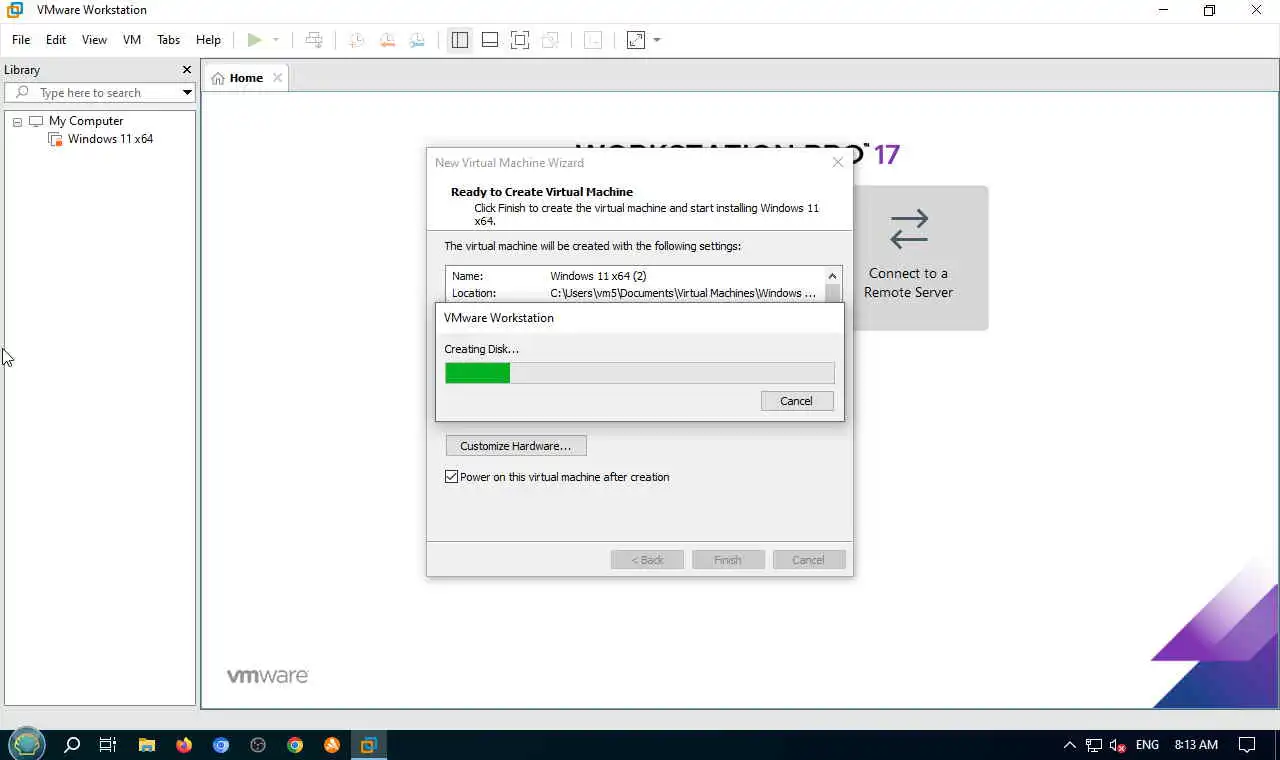
Task: Open the Tabs menu
Action: (168, 40)
